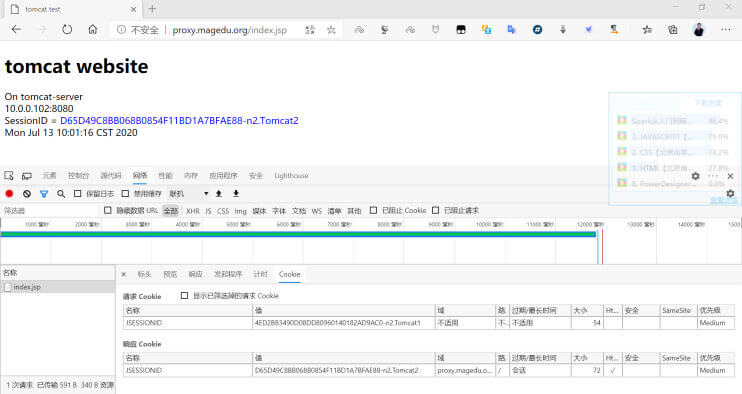This screenshot has height=394, width=742.
Task: Filter requests by 全部 type
Action: [171, 210]
